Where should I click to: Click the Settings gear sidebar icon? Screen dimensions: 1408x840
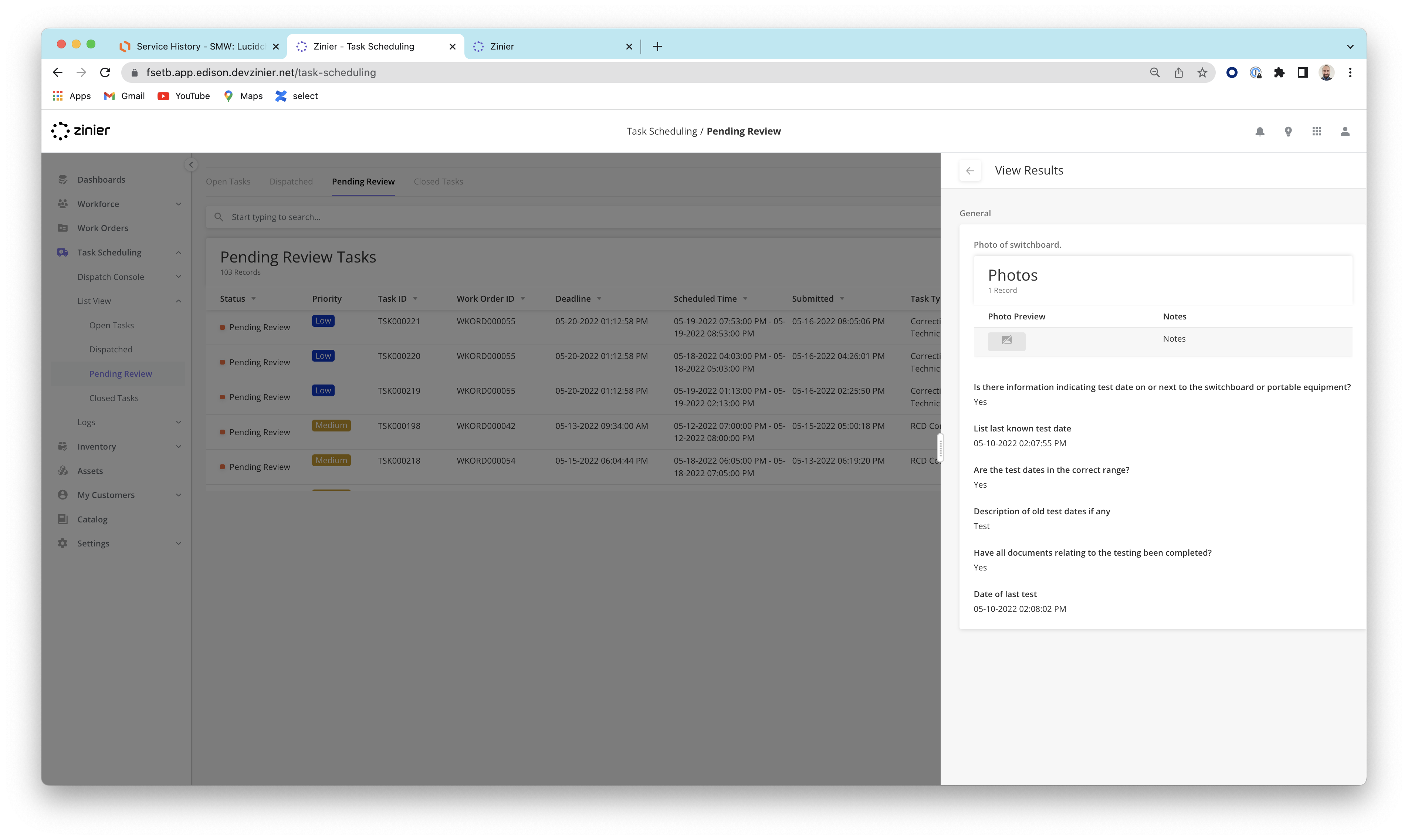(x=63, y=543)
